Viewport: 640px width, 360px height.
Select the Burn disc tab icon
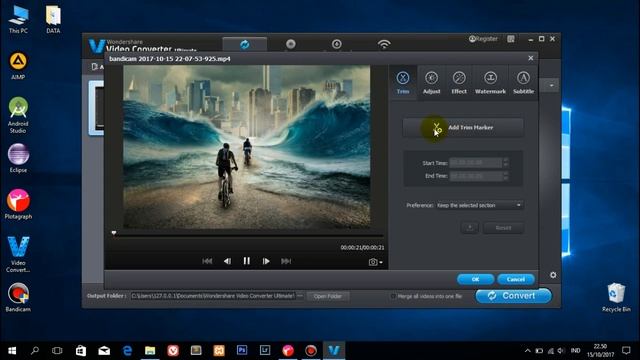pos(291,44)
